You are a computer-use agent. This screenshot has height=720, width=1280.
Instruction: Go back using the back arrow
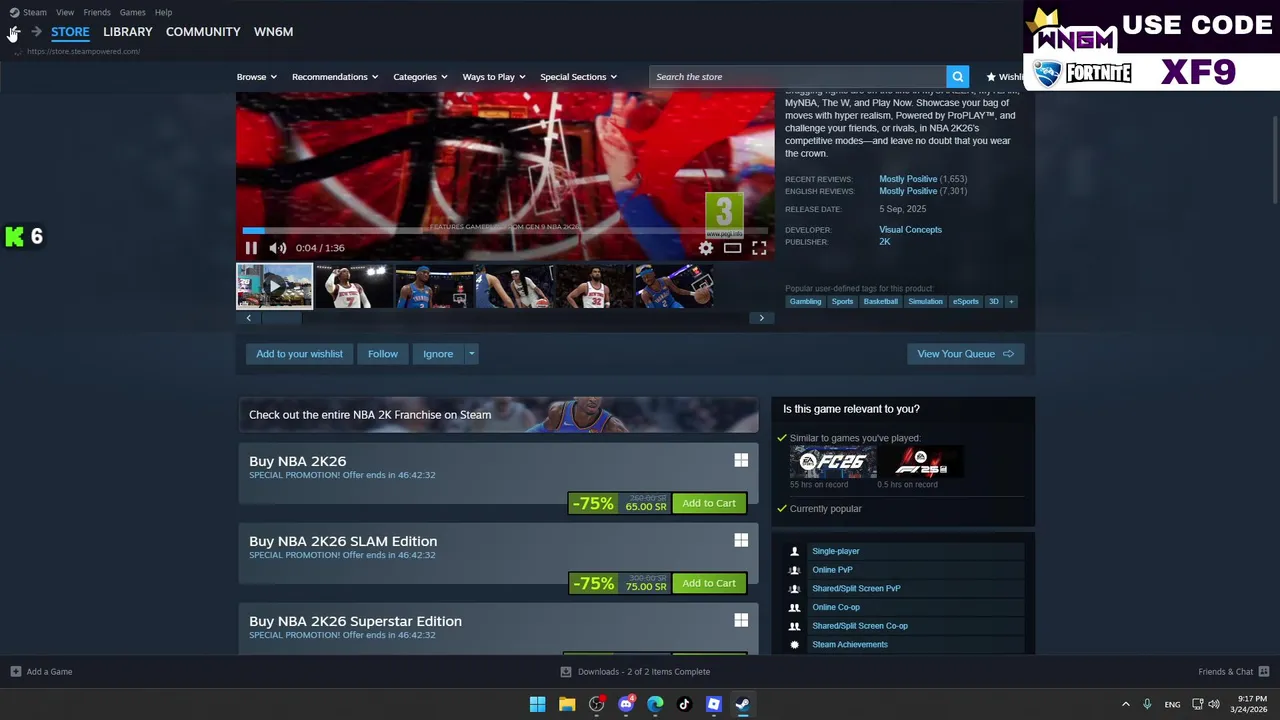[14, 32]
